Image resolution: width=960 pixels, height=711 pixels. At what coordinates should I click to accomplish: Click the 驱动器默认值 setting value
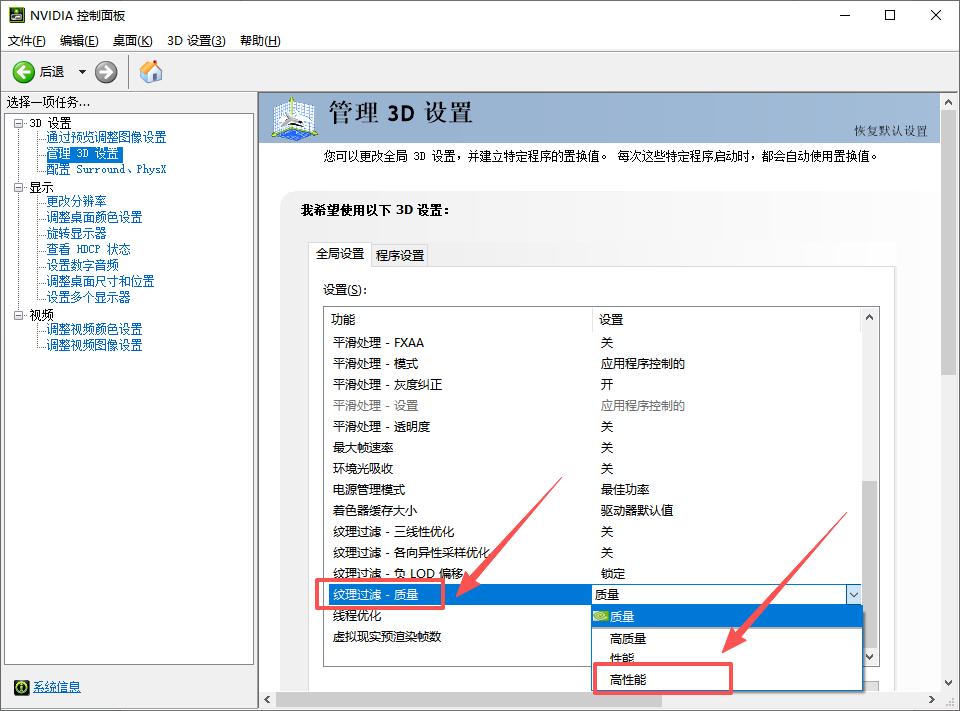coord(637,511)
